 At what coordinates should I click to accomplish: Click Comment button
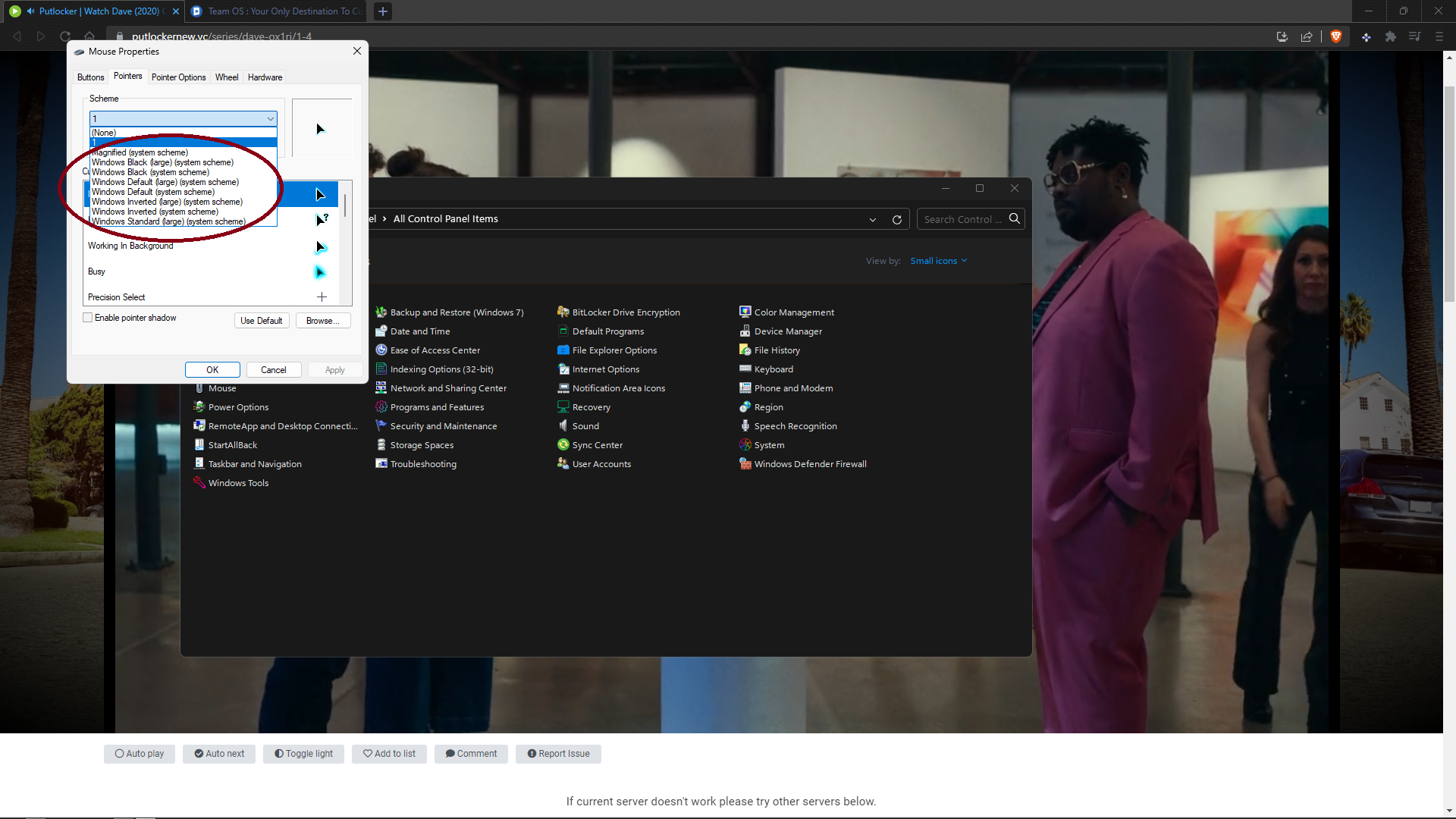471,754
